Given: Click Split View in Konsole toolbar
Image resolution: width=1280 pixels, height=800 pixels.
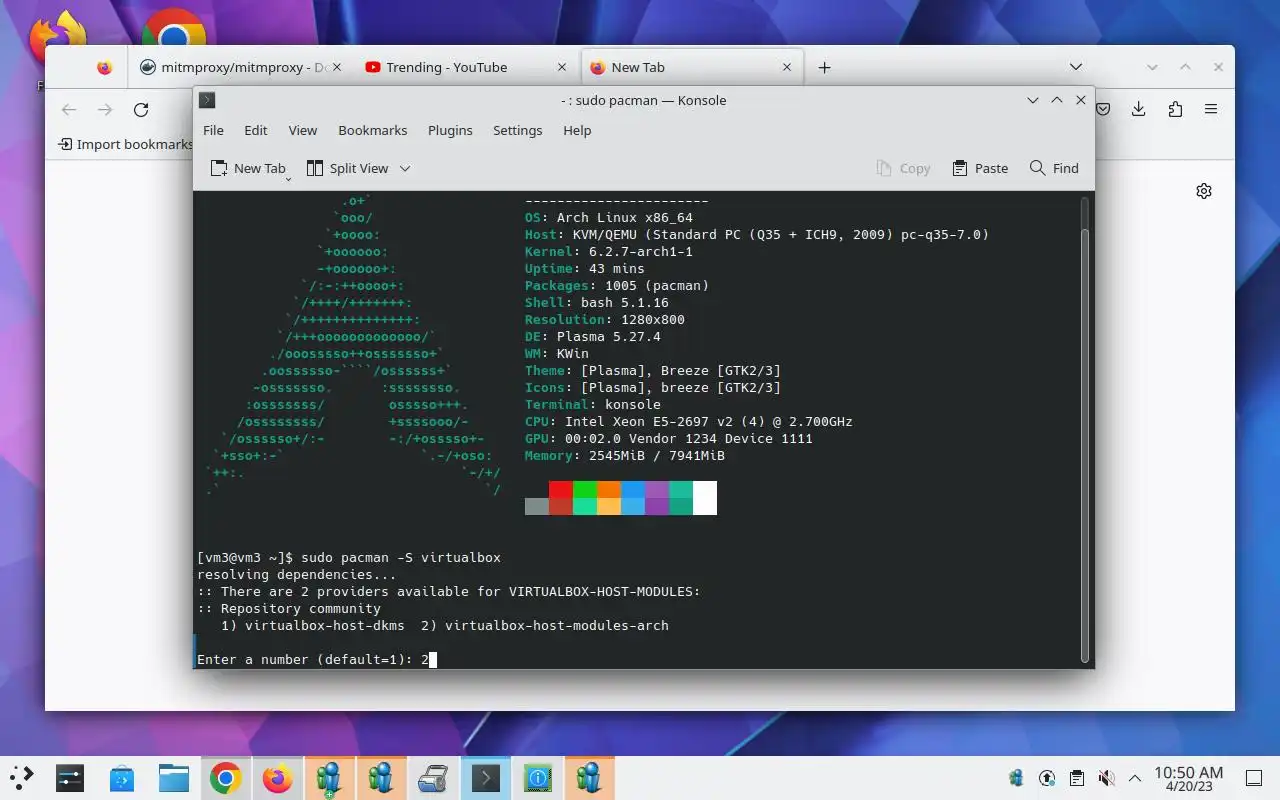Looking at the screenshot, I should (347, 168).
